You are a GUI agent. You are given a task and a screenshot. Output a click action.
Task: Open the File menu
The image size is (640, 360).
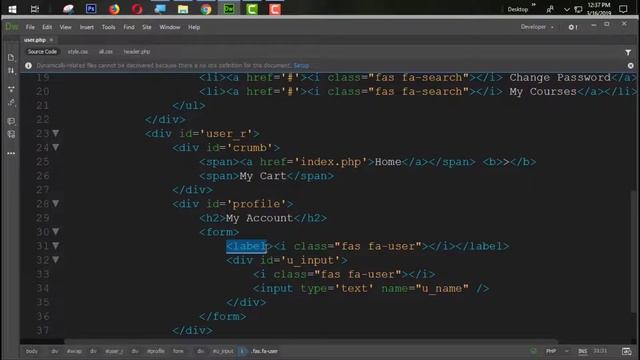pyautogui.click(x=30, y=27)
